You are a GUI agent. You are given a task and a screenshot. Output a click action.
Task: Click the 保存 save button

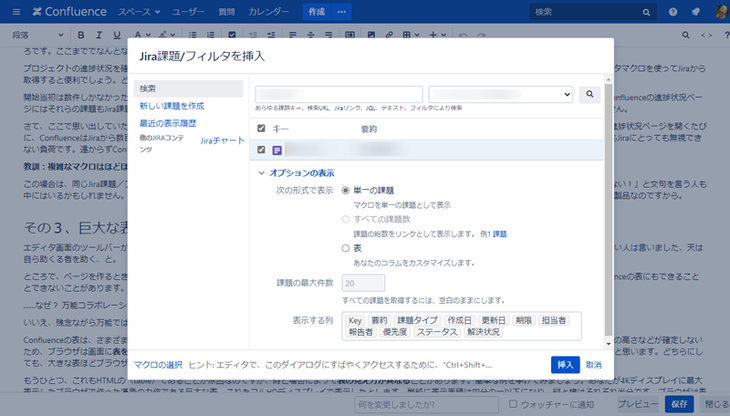pyautogui.click(x=679, y=404)
